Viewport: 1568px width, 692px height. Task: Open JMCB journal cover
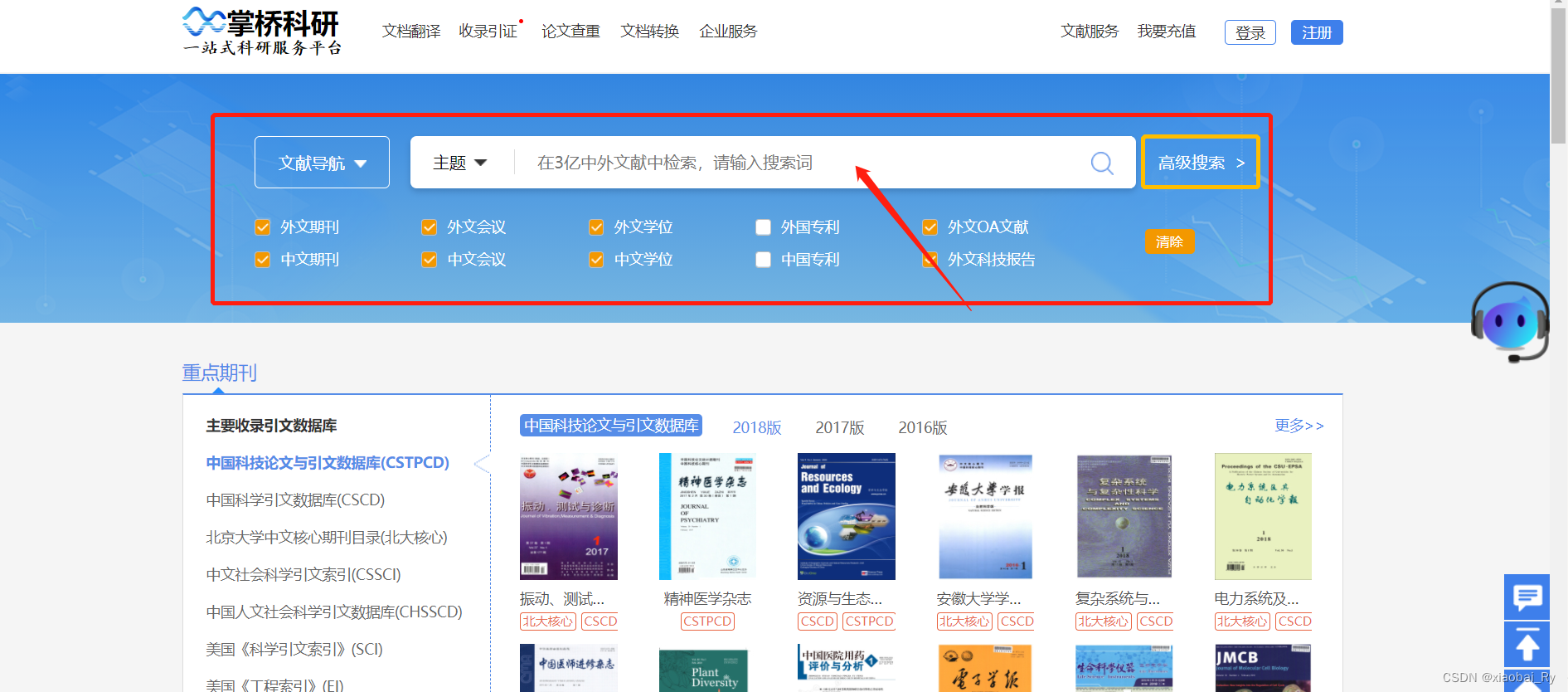(x=1263, y=668)
